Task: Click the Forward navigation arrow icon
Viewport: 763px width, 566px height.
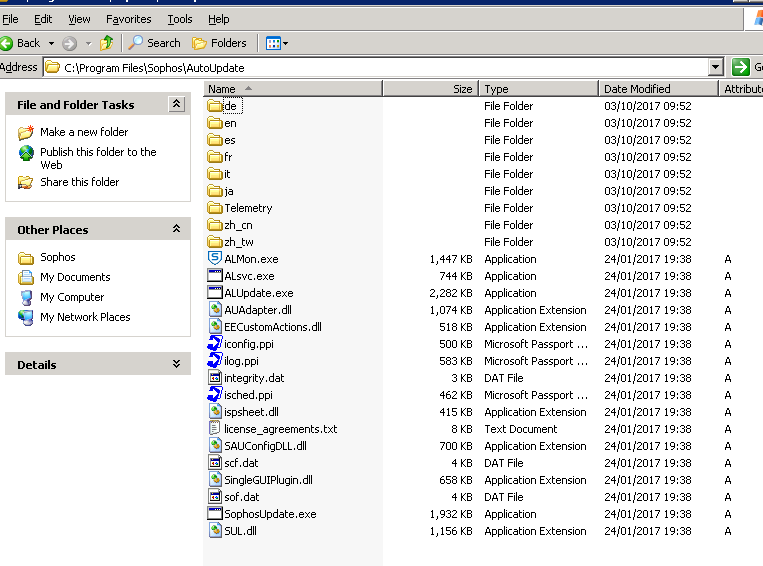Action: coord(70,43)
